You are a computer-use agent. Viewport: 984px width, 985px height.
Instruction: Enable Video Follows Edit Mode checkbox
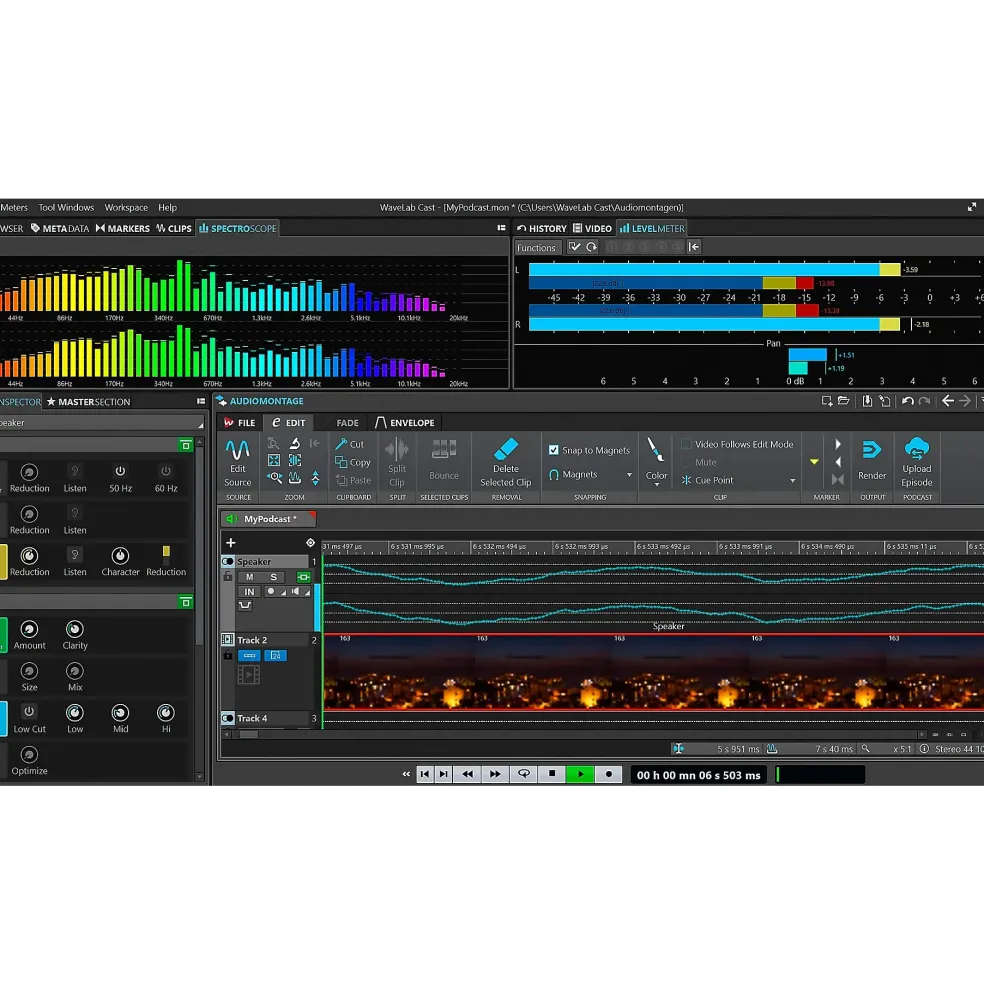[687, 444]
